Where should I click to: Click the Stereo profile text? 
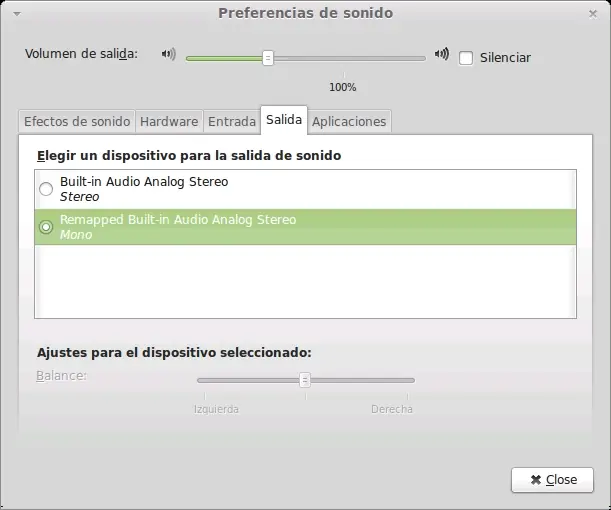79,197
